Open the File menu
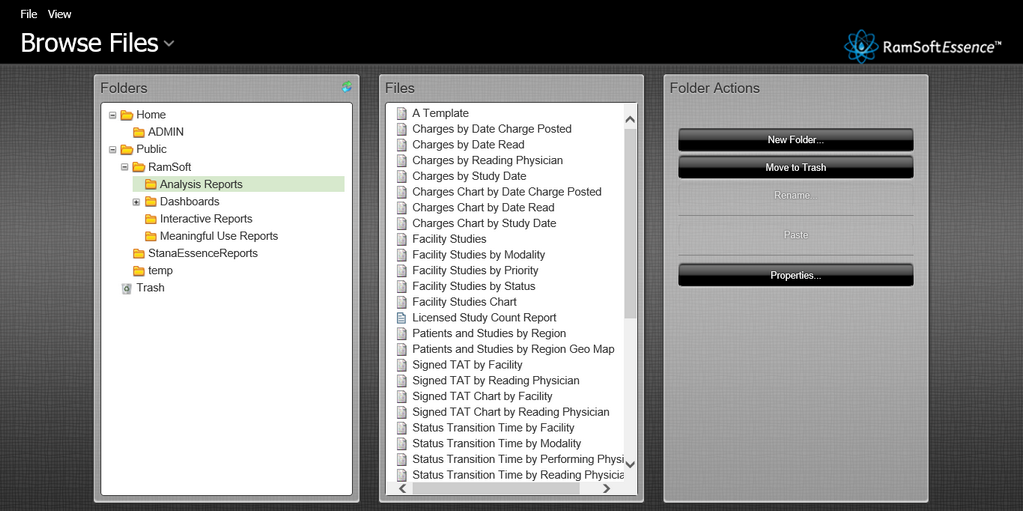The image size is (1023, 511). pos(29,14)
